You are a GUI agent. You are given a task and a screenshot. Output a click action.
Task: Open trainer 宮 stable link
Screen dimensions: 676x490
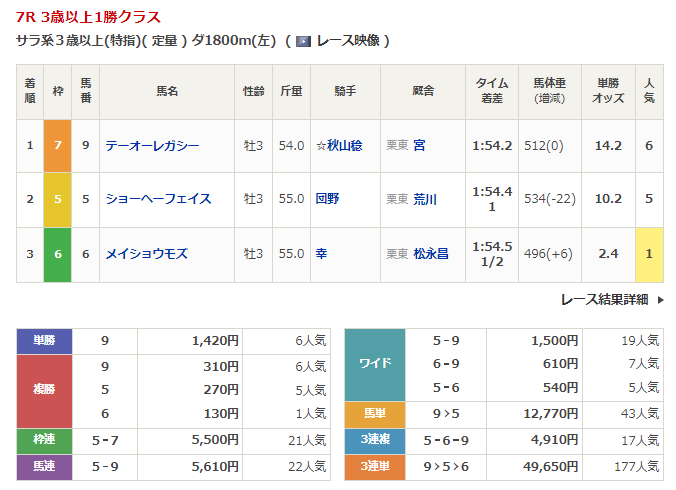click(419, 146)
